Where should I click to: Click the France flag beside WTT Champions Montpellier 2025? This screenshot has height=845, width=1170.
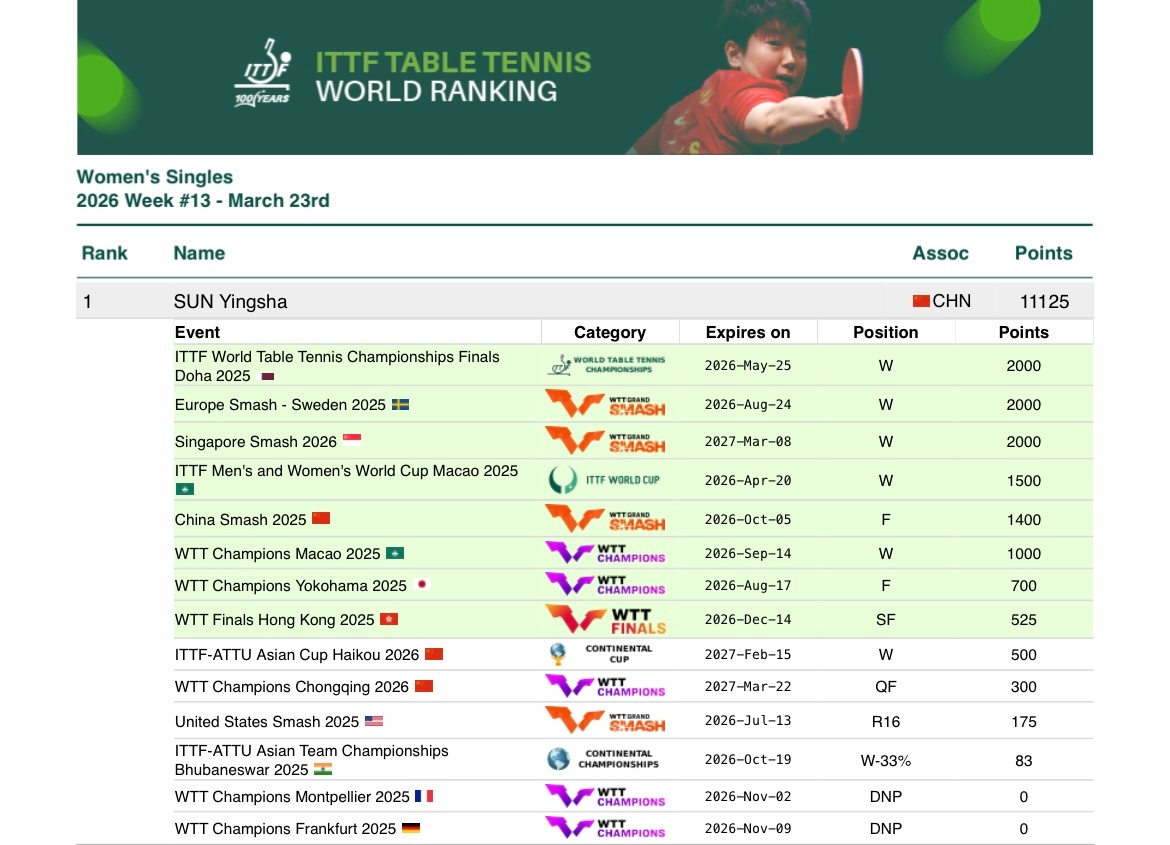tap(424, 796)
